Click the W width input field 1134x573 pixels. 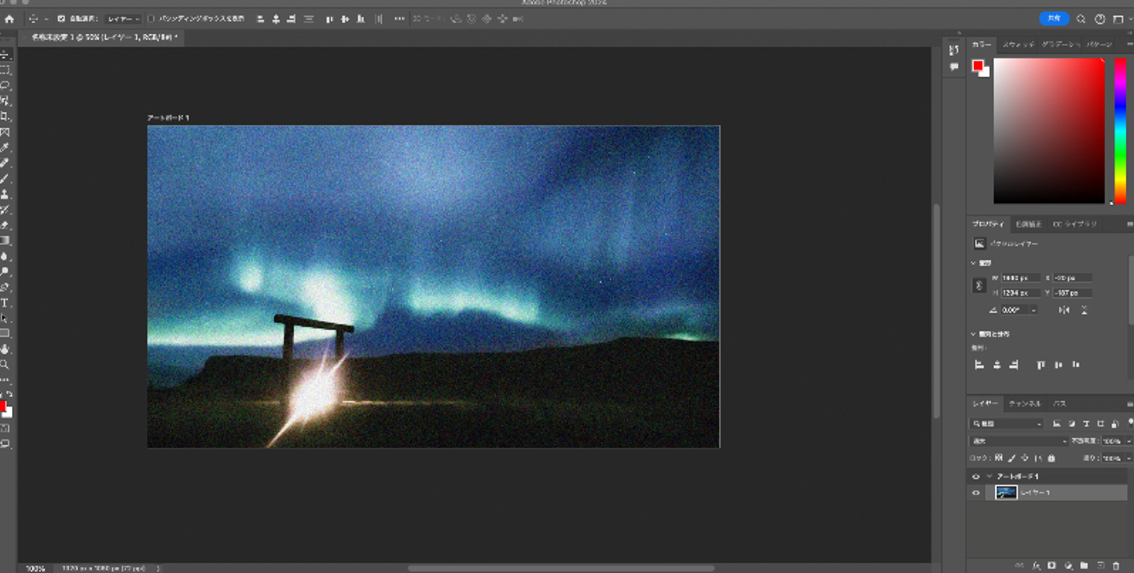[1020, 278]
